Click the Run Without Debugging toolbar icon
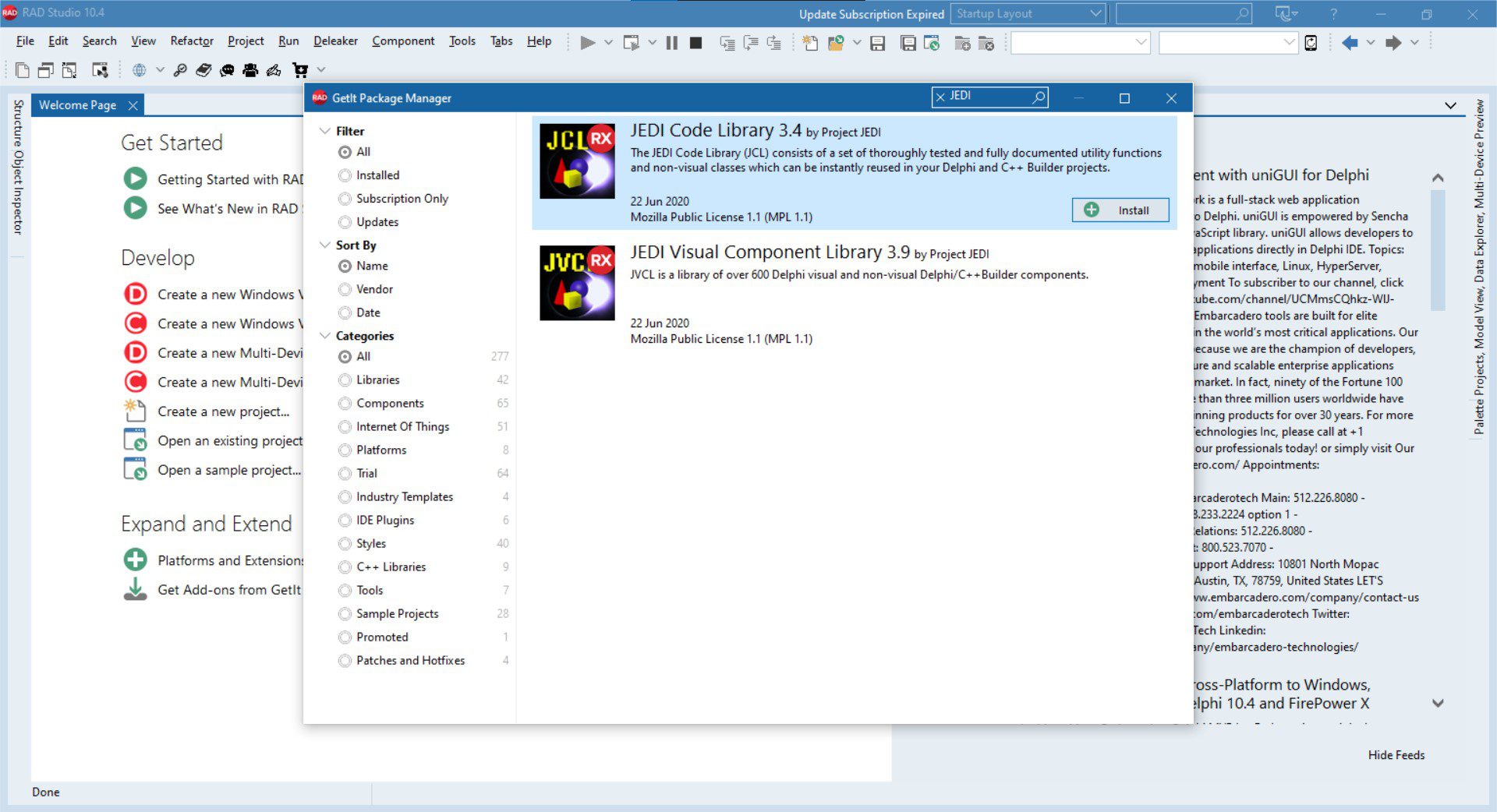 pyautogui.click(x=631, y=43)
